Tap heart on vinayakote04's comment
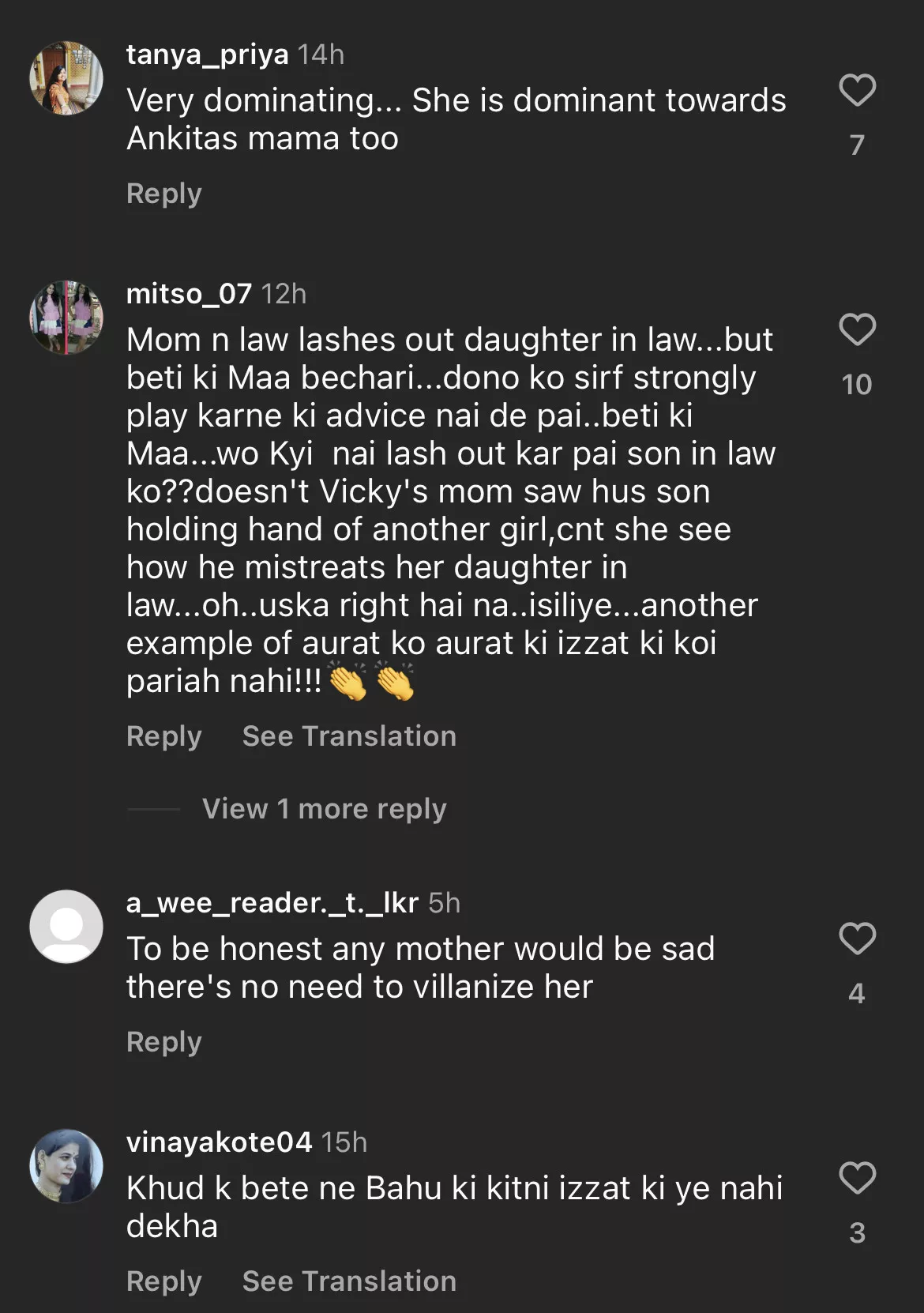 (x=857, y=1178)
